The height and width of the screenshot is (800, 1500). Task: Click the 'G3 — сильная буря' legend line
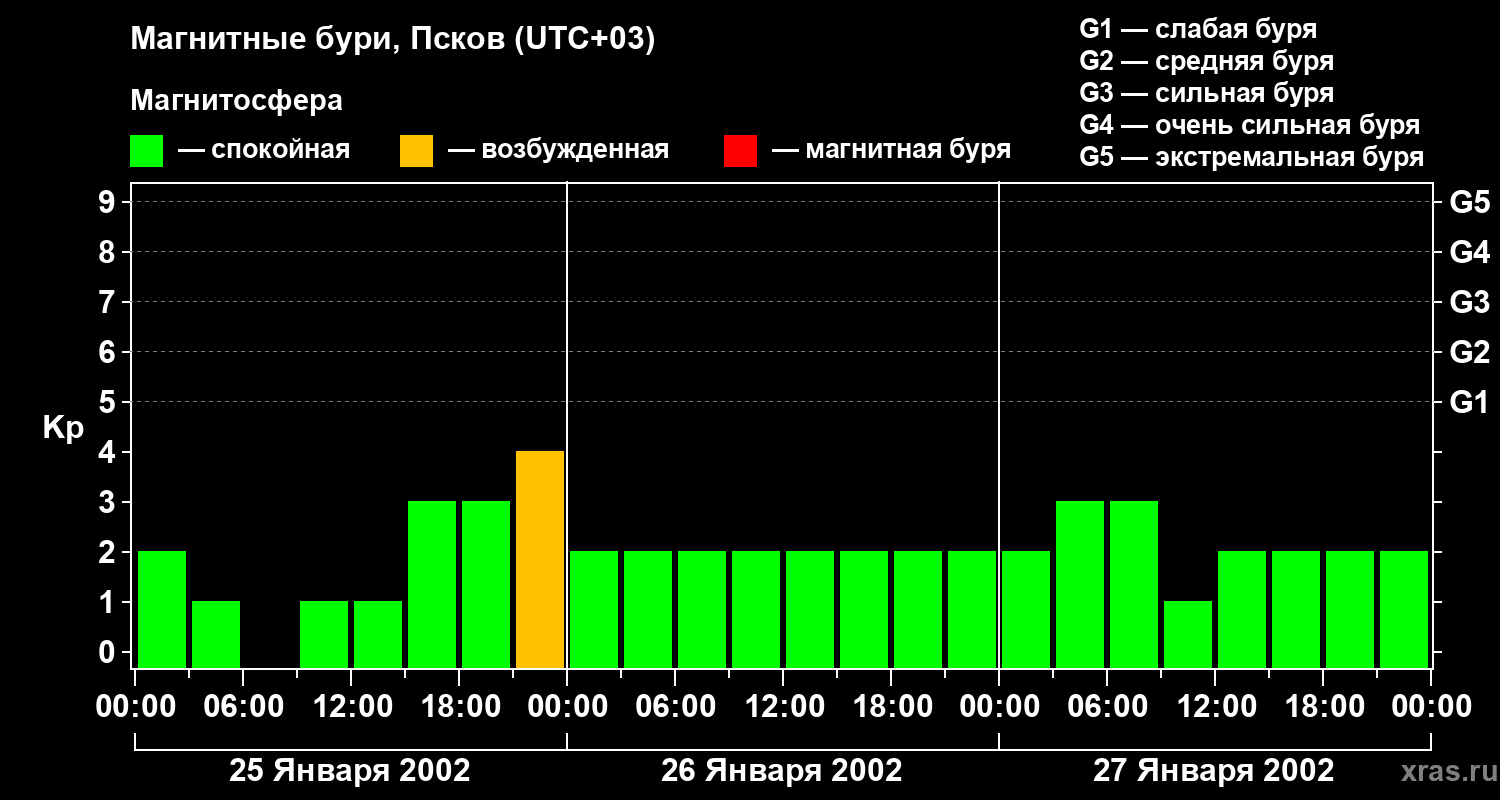click(x=1206, y=93)
